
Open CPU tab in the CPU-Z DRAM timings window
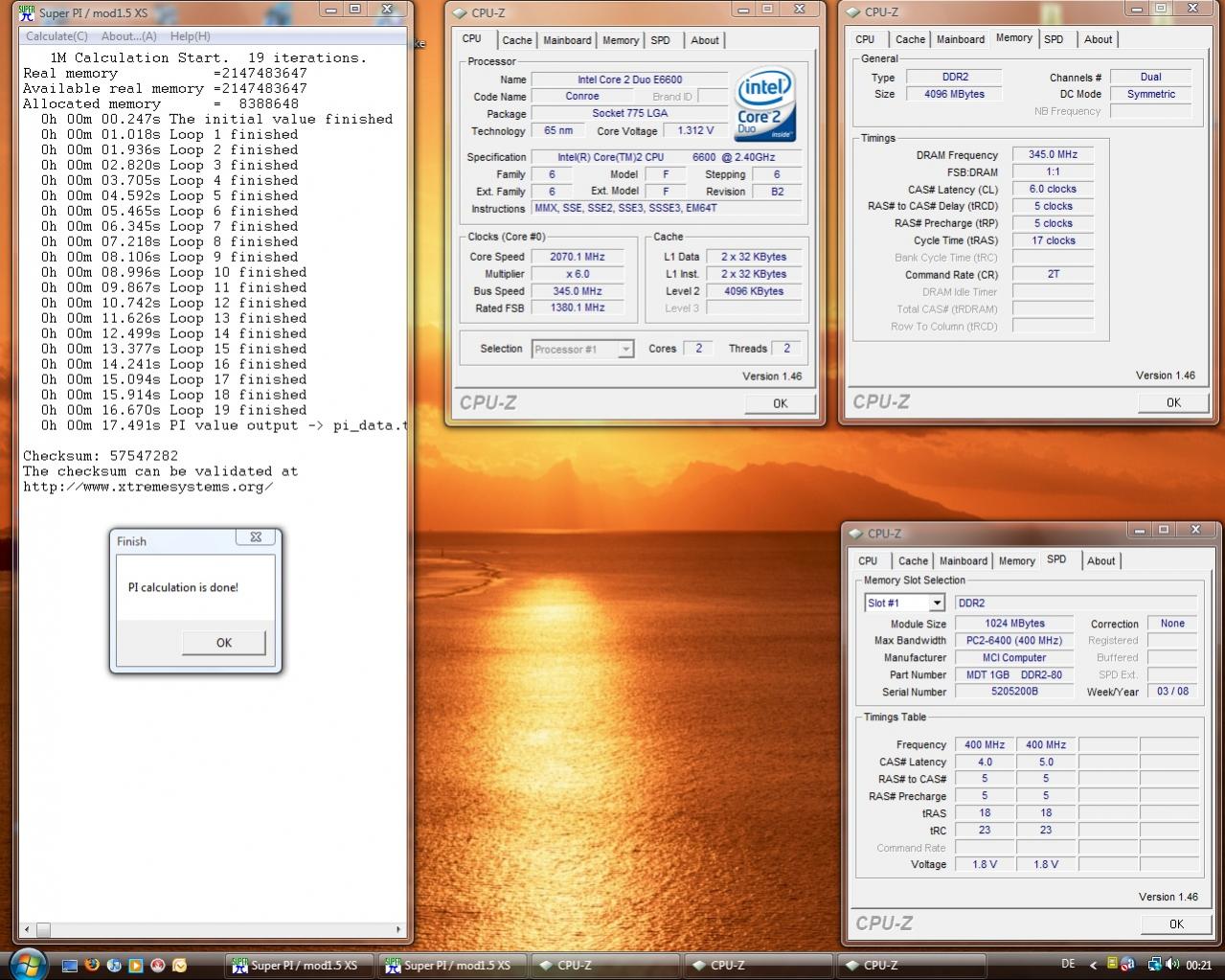[x=865, y=39]
